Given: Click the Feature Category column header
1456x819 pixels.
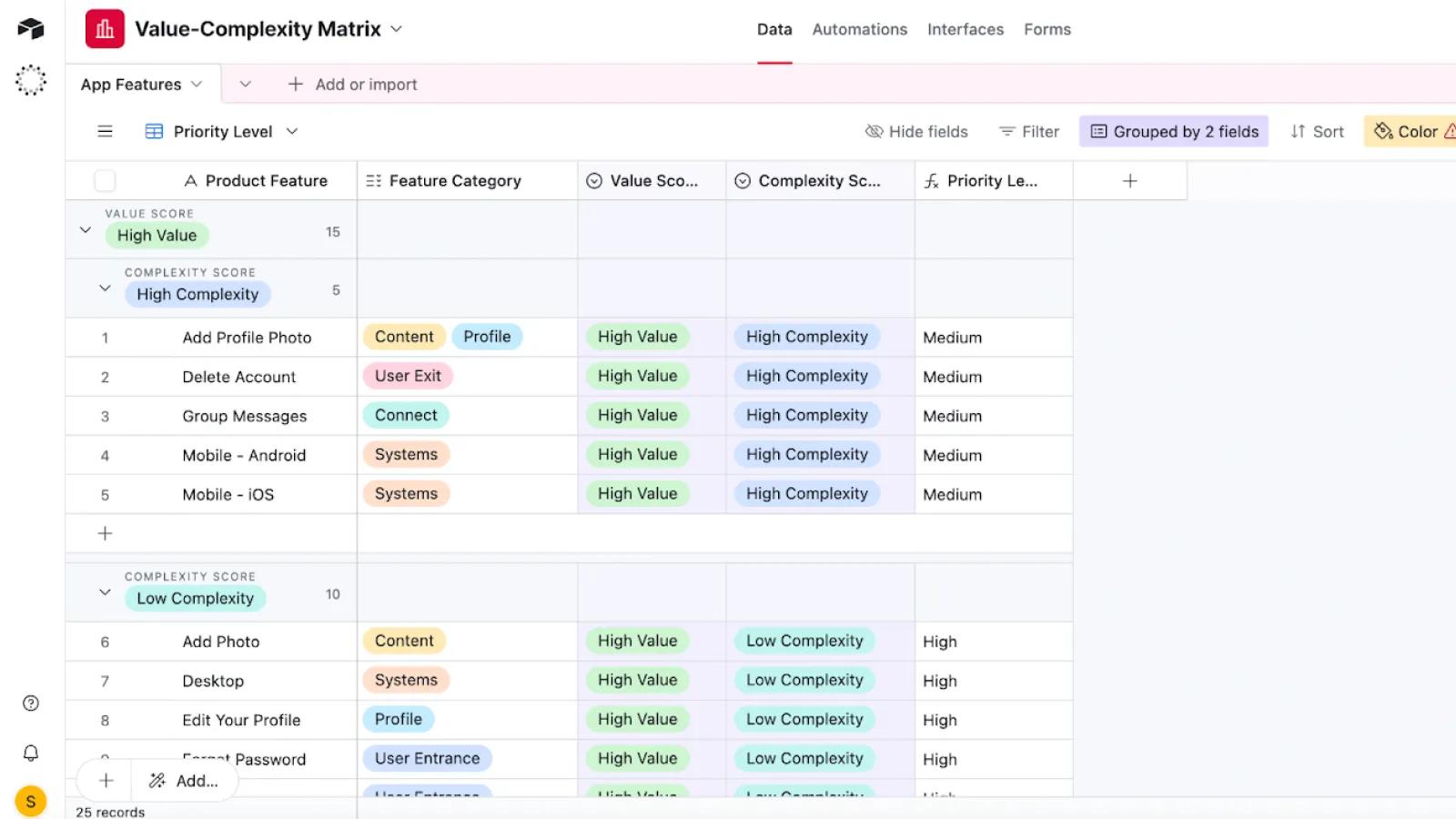Looking at the screenshot, I should point(468,180).
